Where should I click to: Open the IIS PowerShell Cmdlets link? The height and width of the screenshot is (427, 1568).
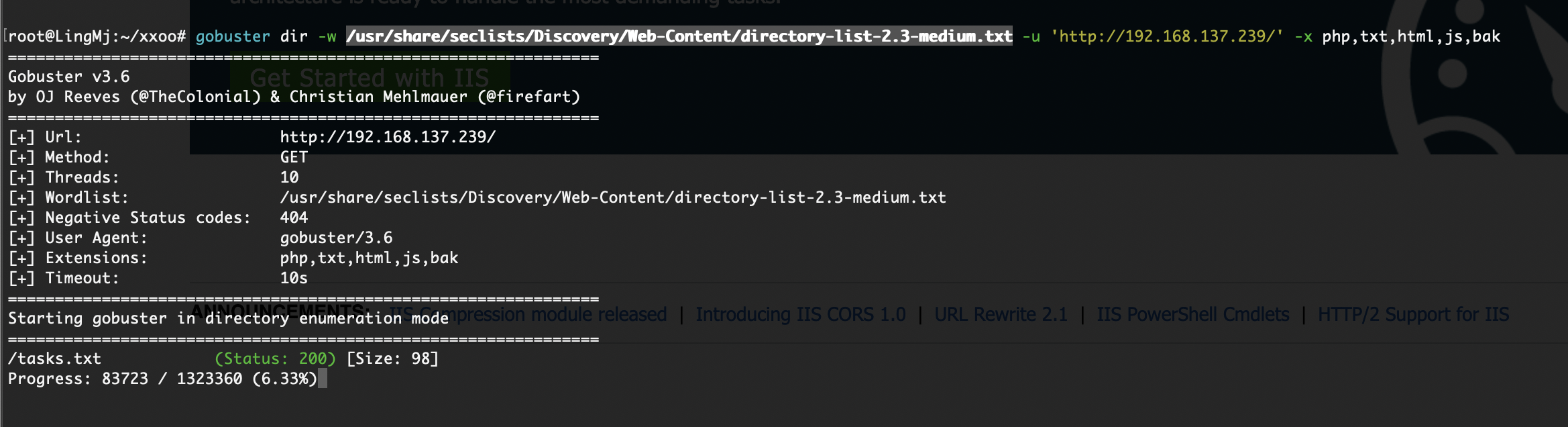[1192, 314]
